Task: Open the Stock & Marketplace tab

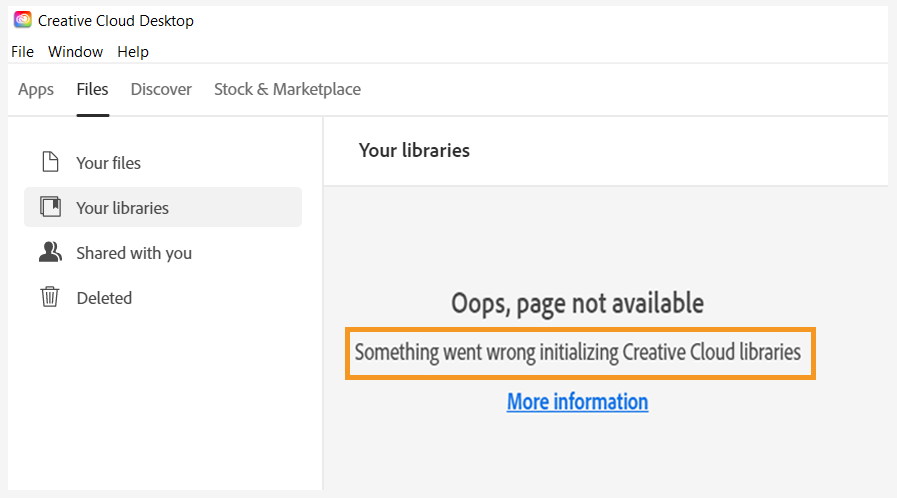Action: tap(287, 89)
